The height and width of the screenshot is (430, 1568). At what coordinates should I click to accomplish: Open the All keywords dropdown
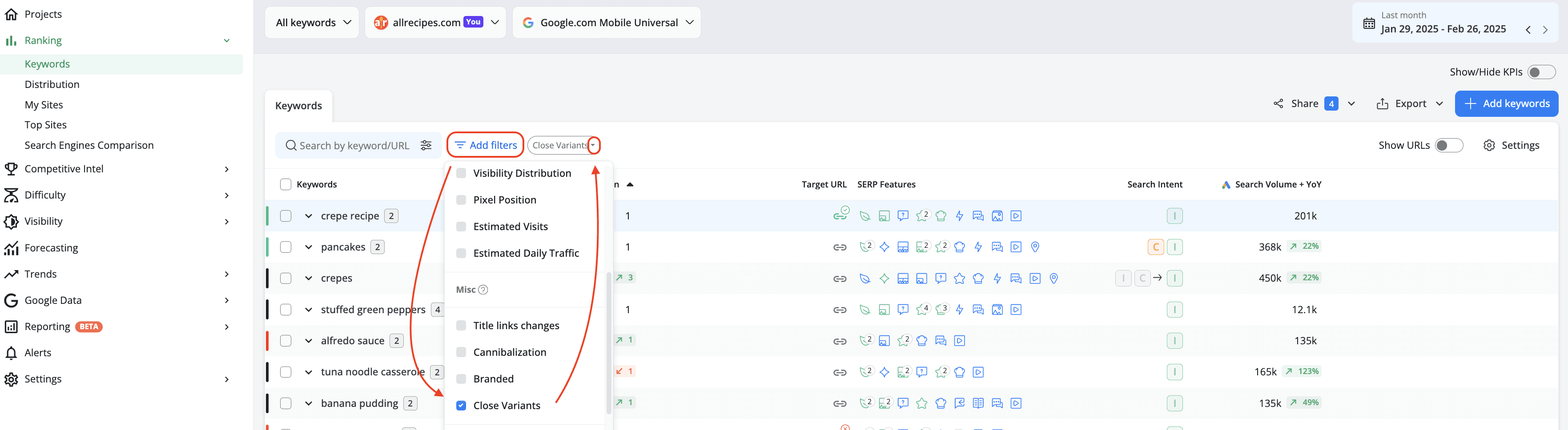pos(312,23)
